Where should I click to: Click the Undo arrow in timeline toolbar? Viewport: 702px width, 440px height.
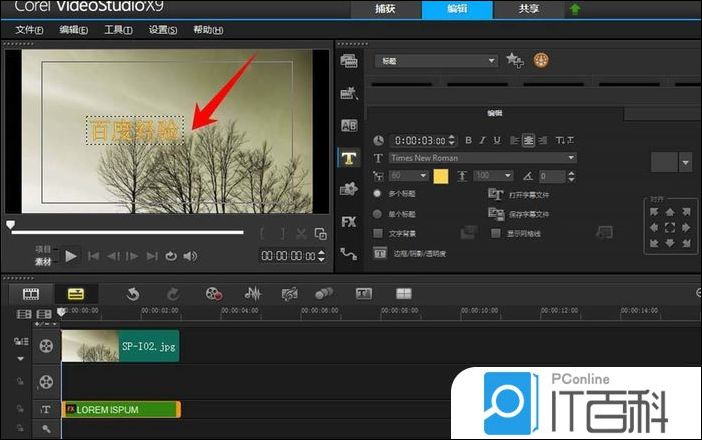pos(132,293)
